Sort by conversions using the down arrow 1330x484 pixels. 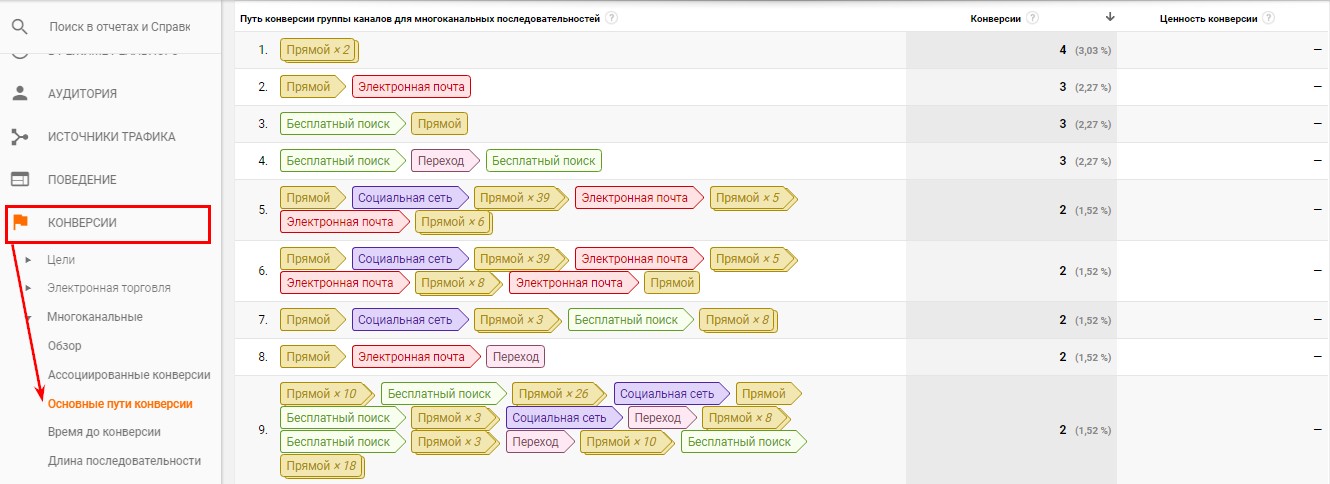pos(1109,18)
